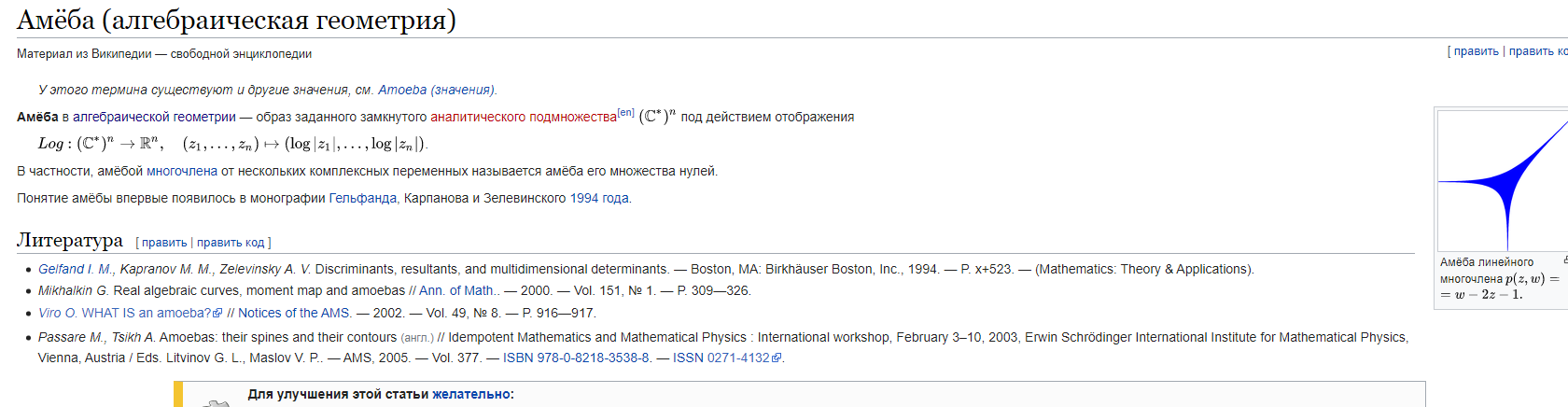Click the top-right править link
Screen dimensions: 1568x407
point(1476,51)
